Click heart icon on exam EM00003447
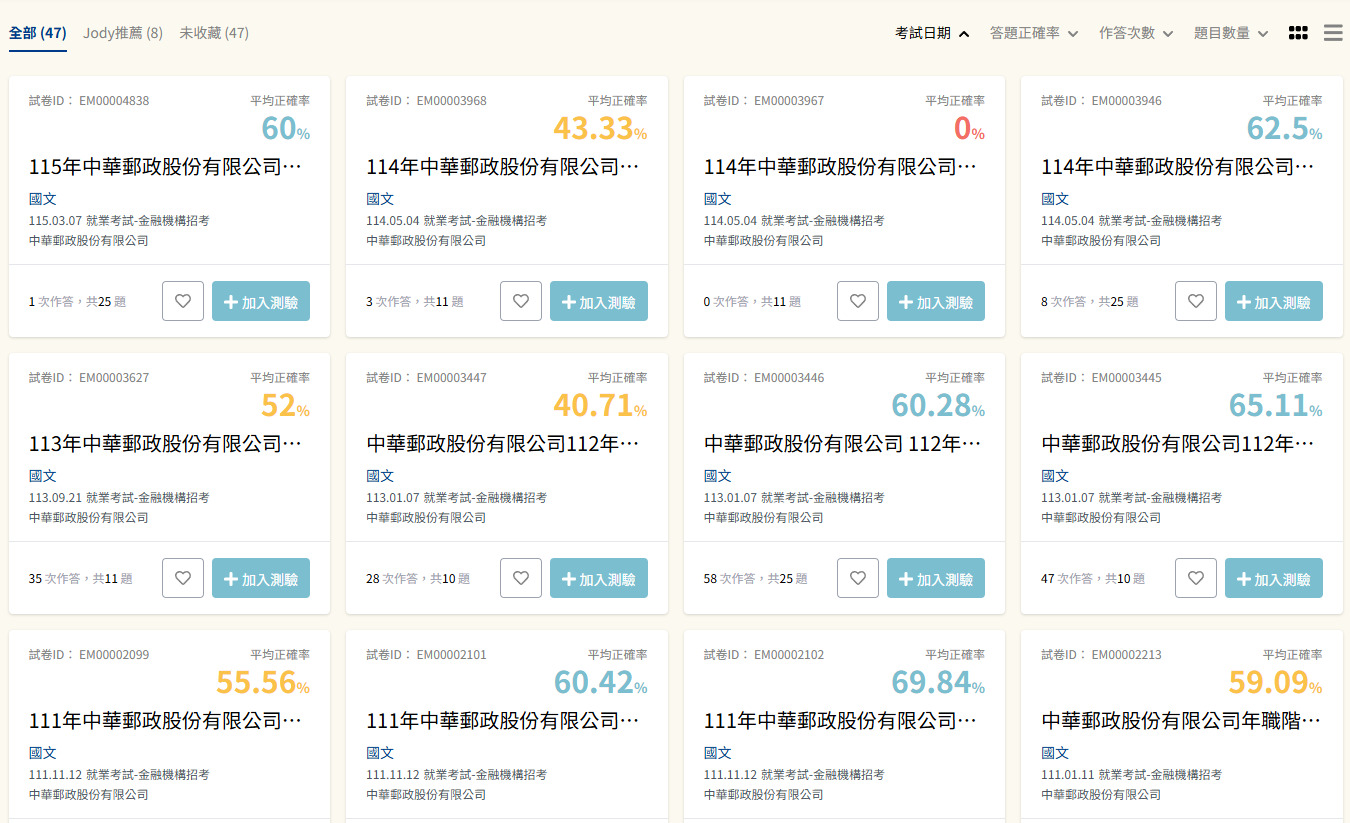Image resolution: width=1350 pixels, height=823 pixels. [x=521, y=578]
